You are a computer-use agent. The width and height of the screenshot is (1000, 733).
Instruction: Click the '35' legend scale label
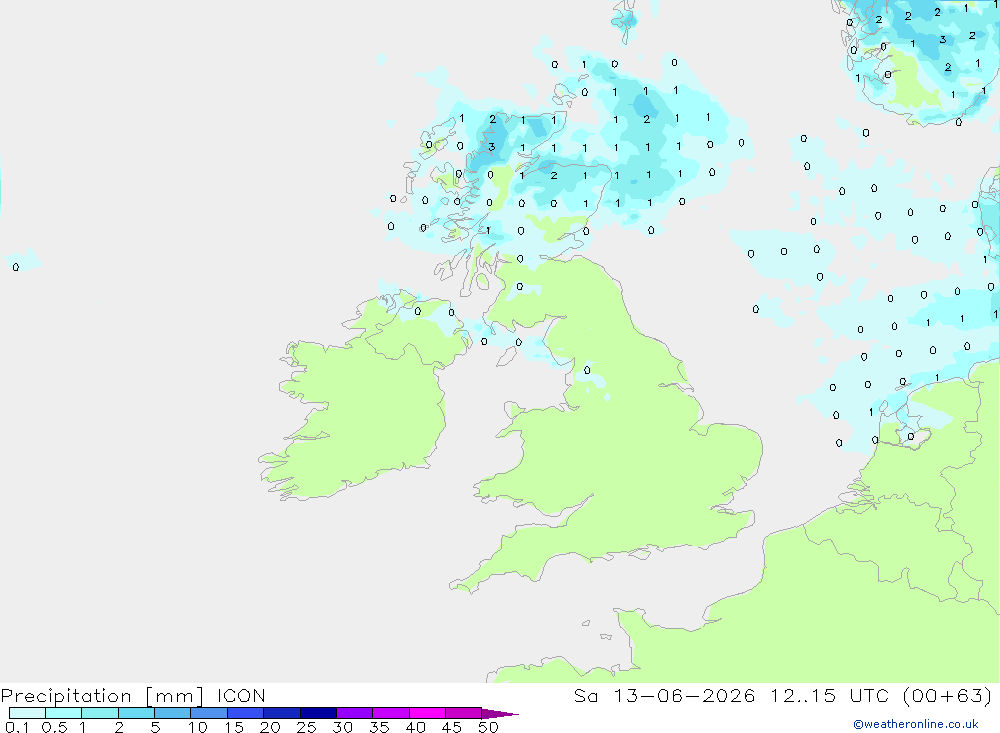coord(379,727)
